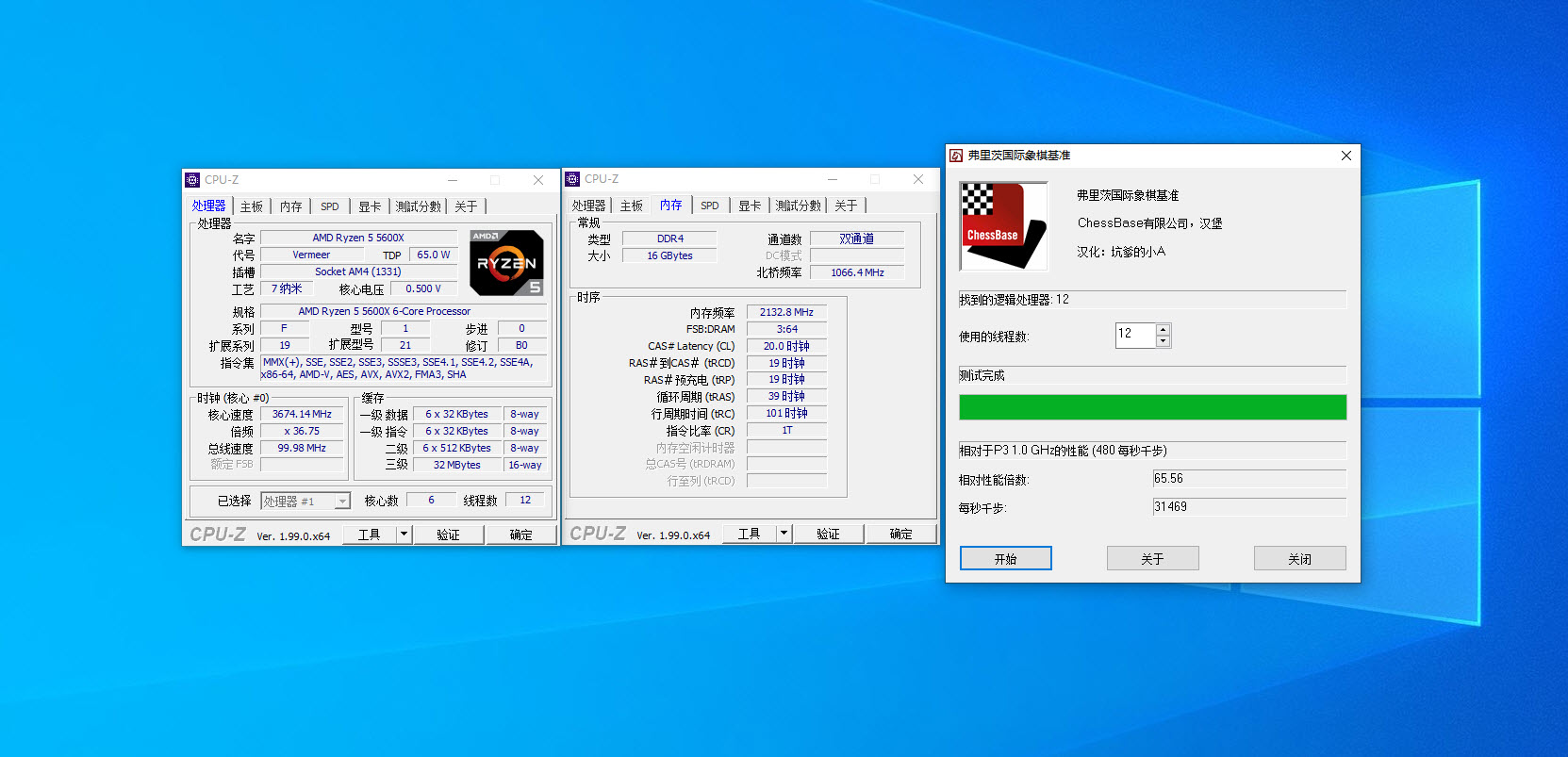Click the channel value 双通道

point(857,239)
